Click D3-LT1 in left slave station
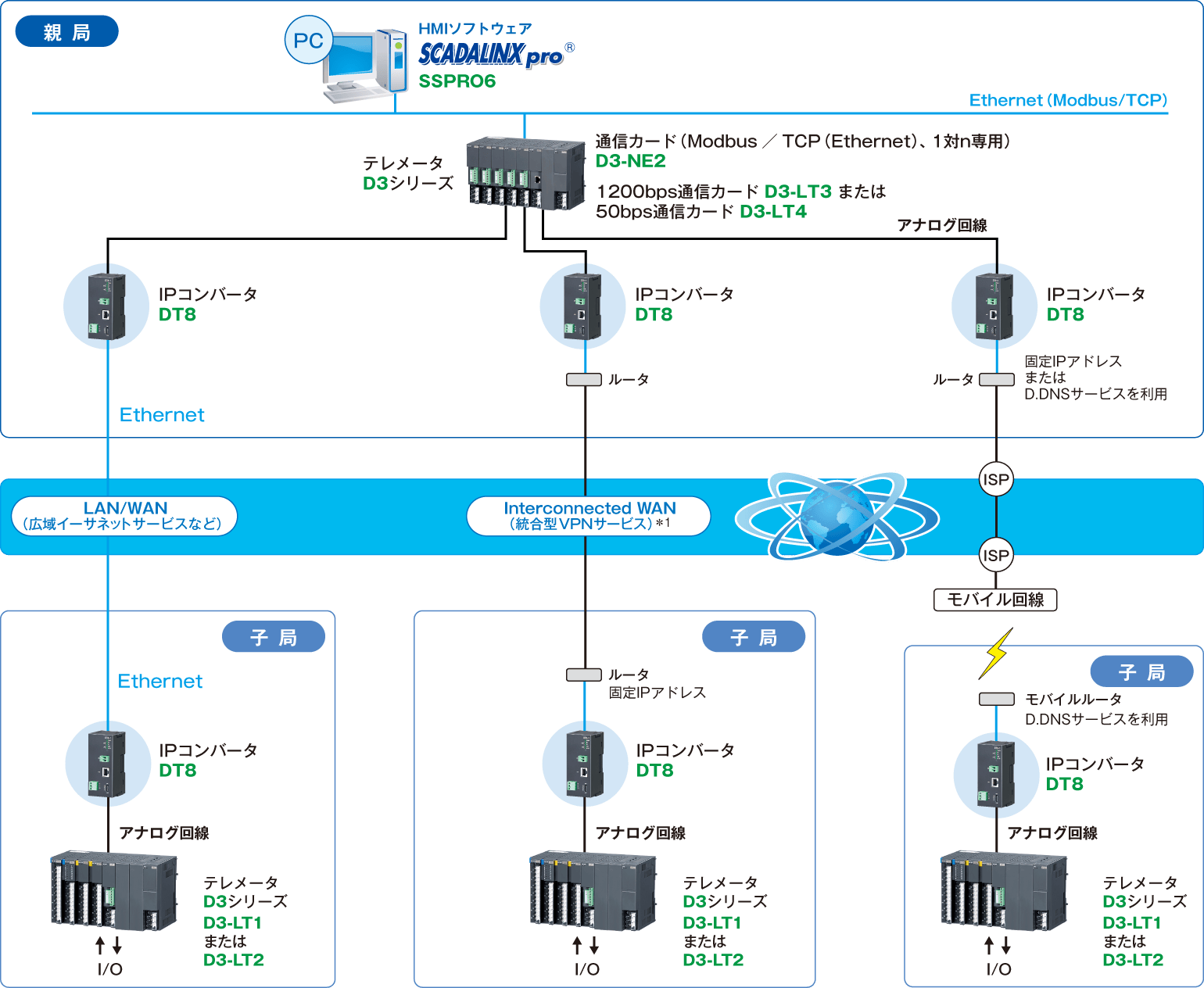1204x988 pixels. click(x=233, y=923)
